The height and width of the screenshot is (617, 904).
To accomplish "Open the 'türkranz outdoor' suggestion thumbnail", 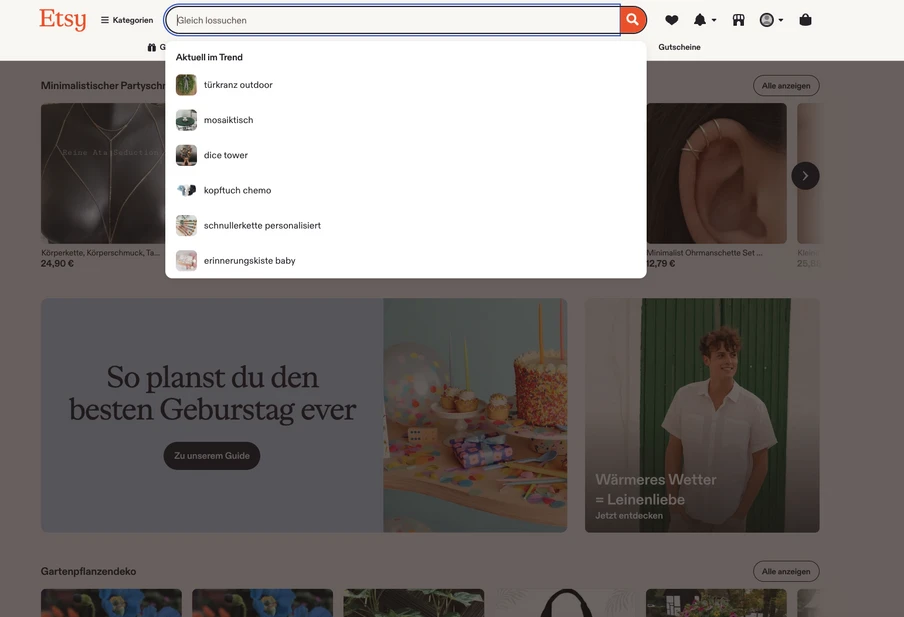I will pyautogui.click(x=186, y=84).
